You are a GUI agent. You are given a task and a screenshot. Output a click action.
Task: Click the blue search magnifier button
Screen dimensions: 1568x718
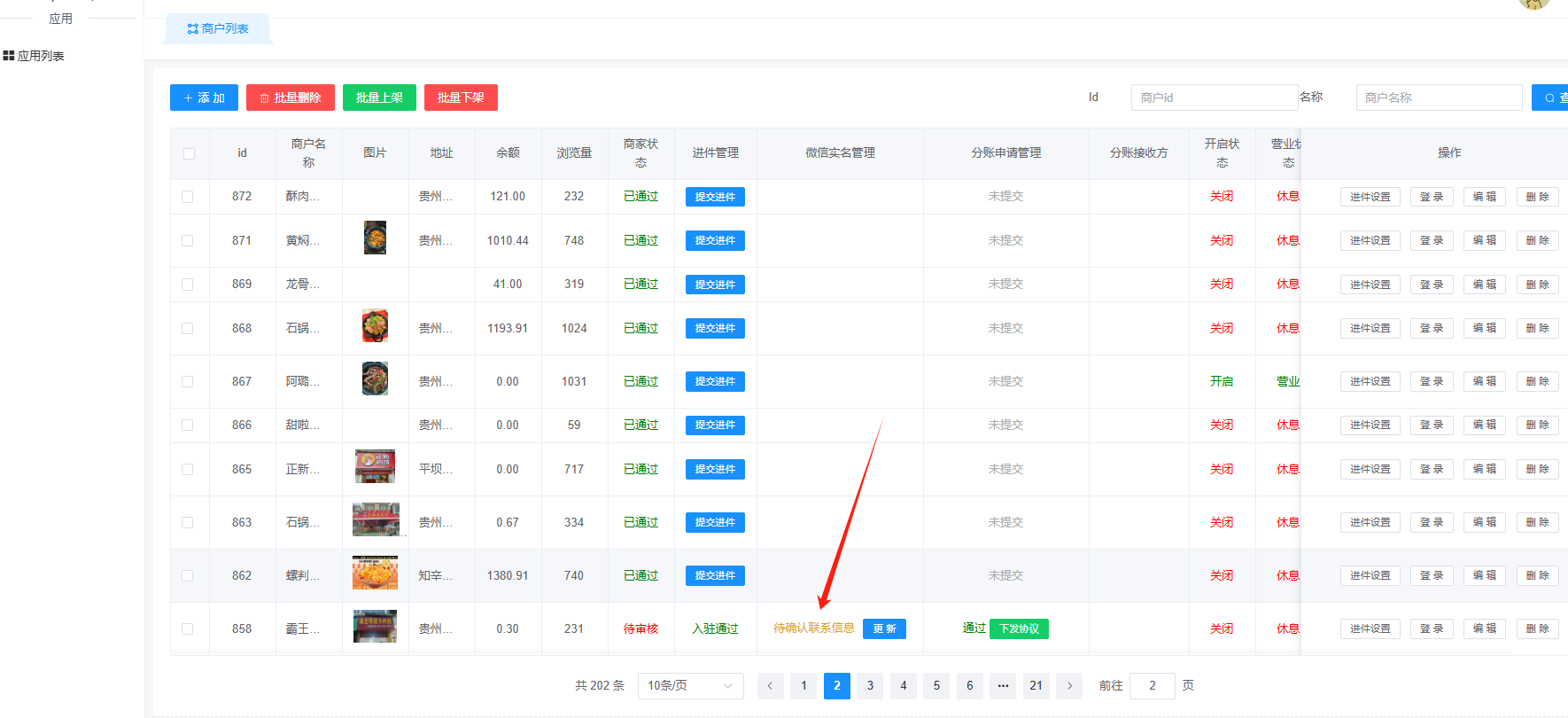click(1550, 98)
